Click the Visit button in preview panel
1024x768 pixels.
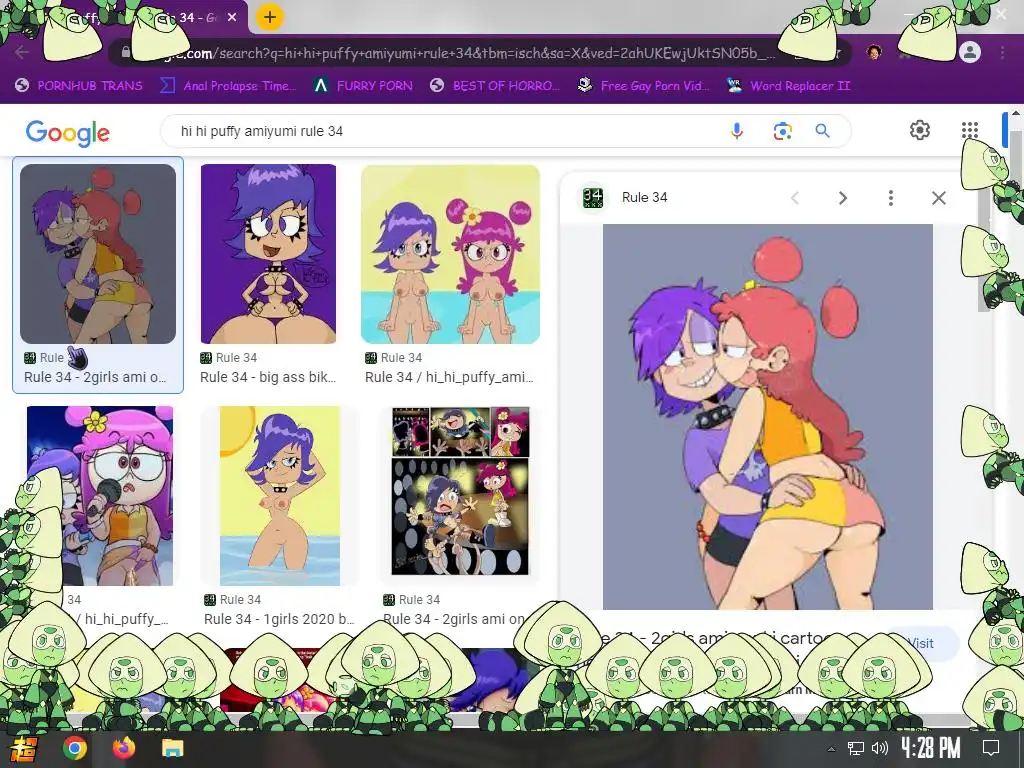click(x=921, y=643)
